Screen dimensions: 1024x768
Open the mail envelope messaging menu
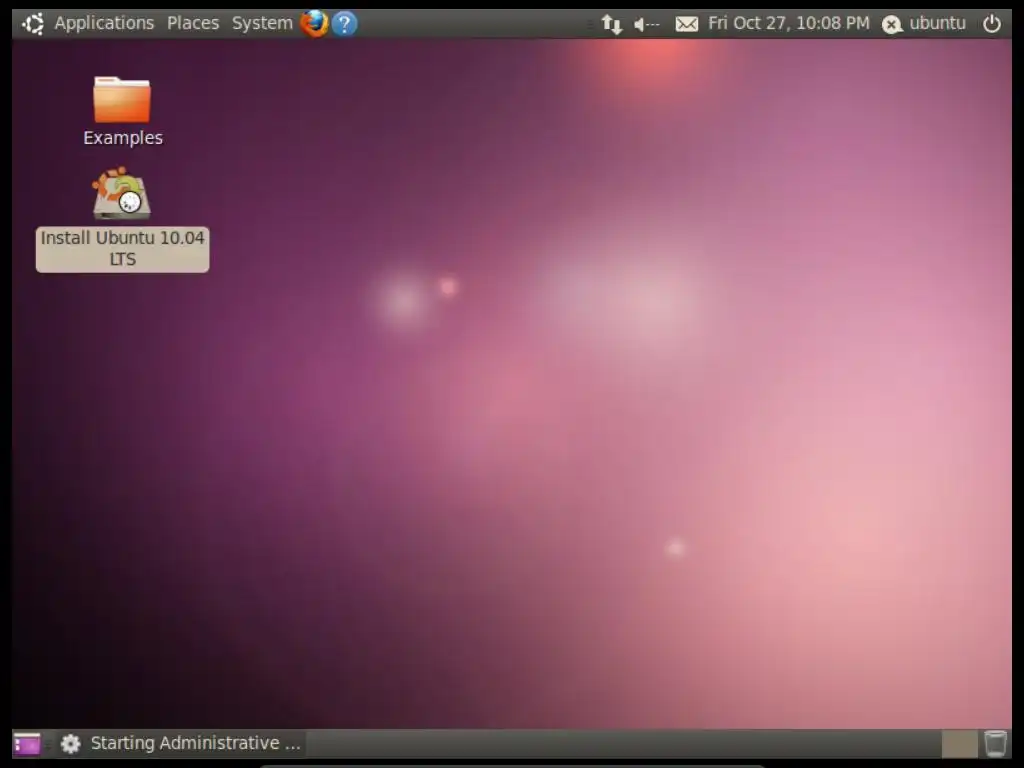tap(686, 25)
